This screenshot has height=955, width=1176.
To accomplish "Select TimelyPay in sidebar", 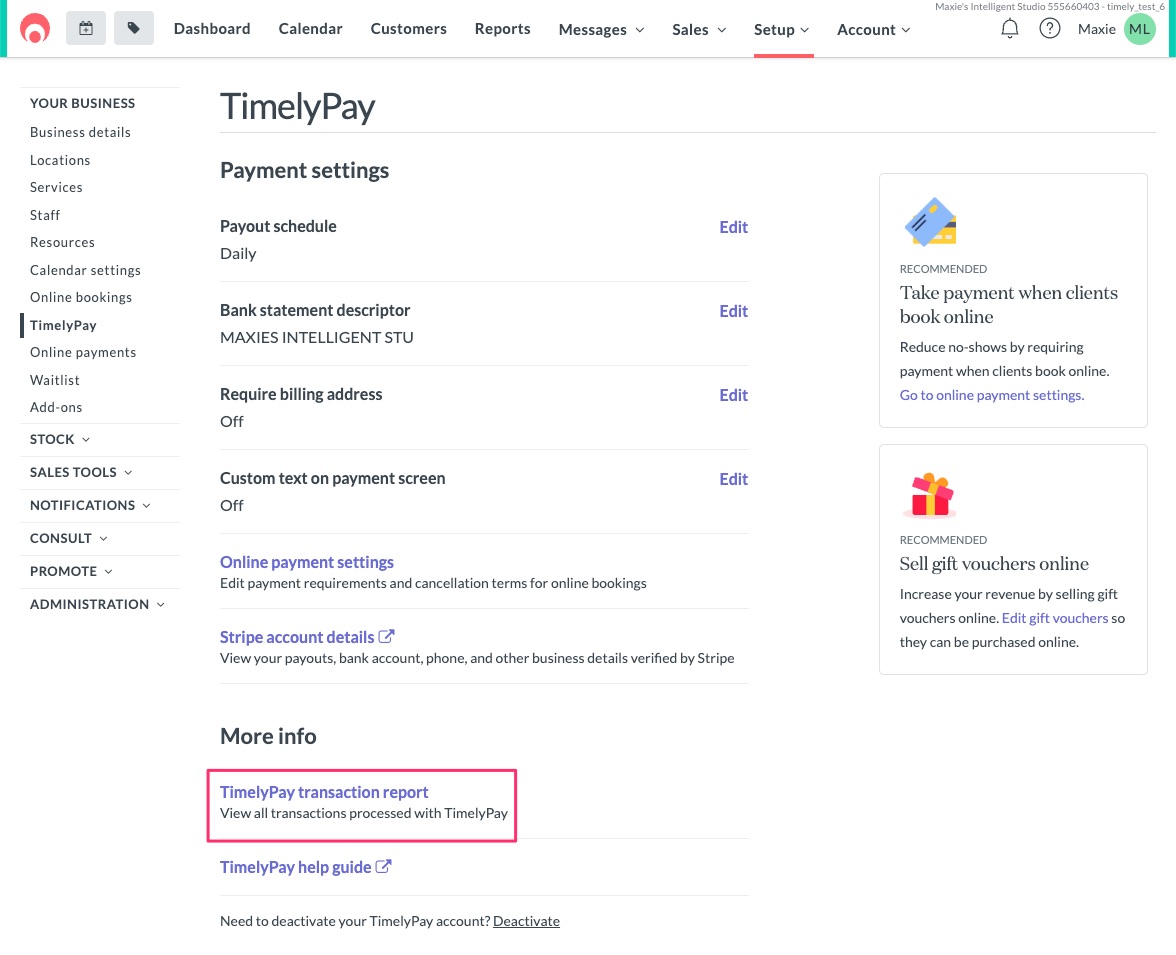I will 63,325.
